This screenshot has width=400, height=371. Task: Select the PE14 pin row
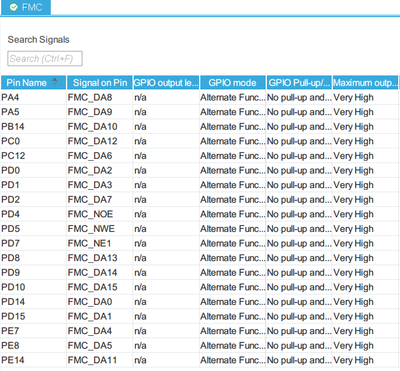tap(199, 360)
